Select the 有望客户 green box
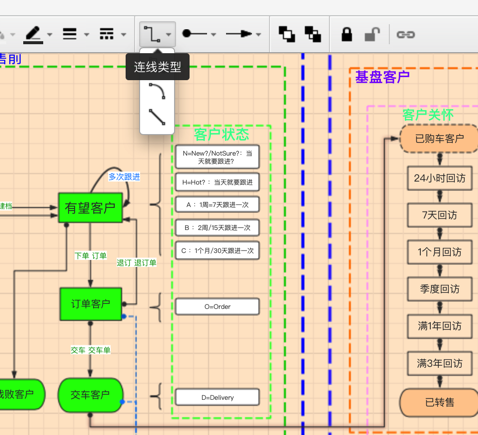The width and height of the screenshot is (478, 435). pos(90,208)
